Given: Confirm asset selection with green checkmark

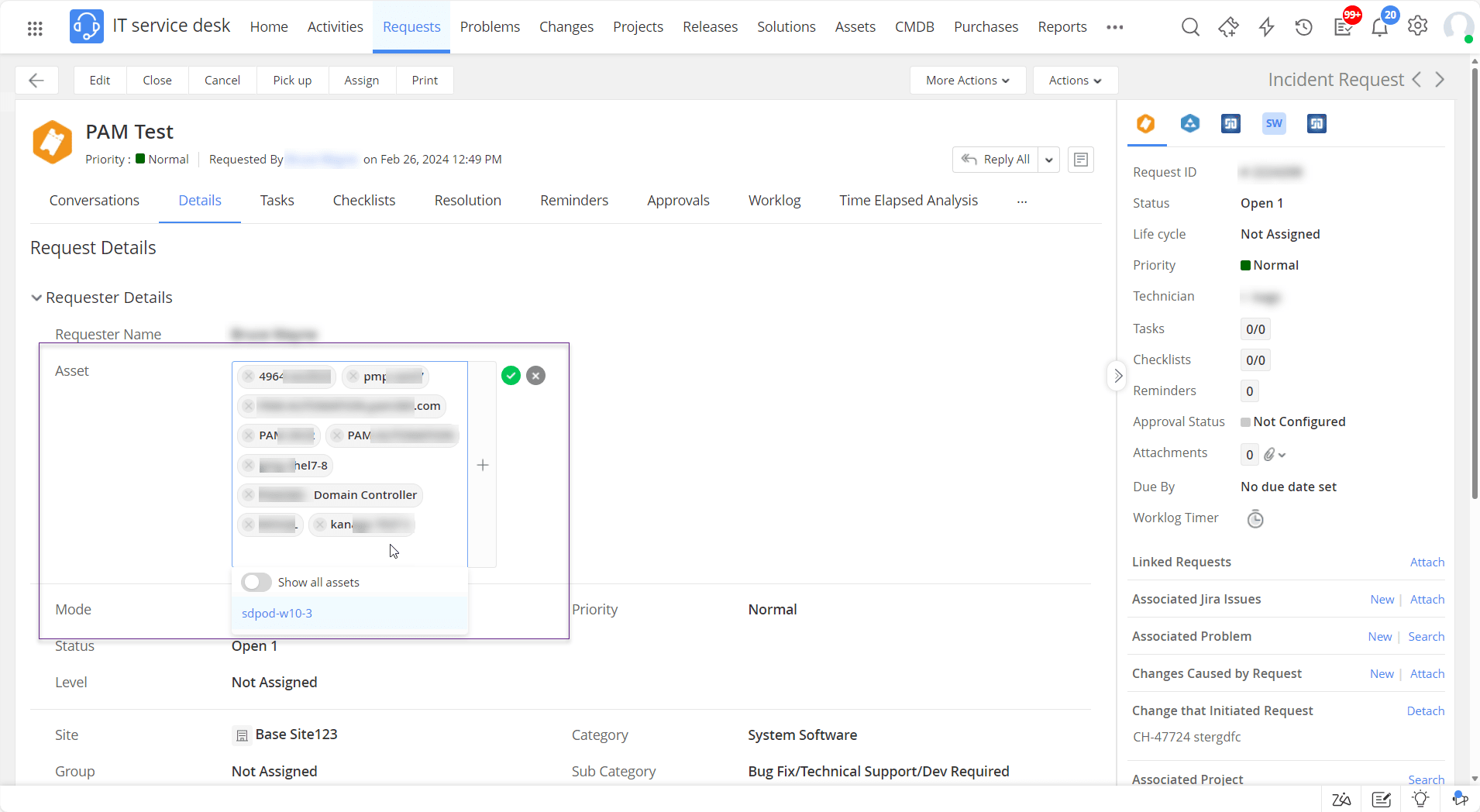Looking at the screenshot, I should 511,376.
